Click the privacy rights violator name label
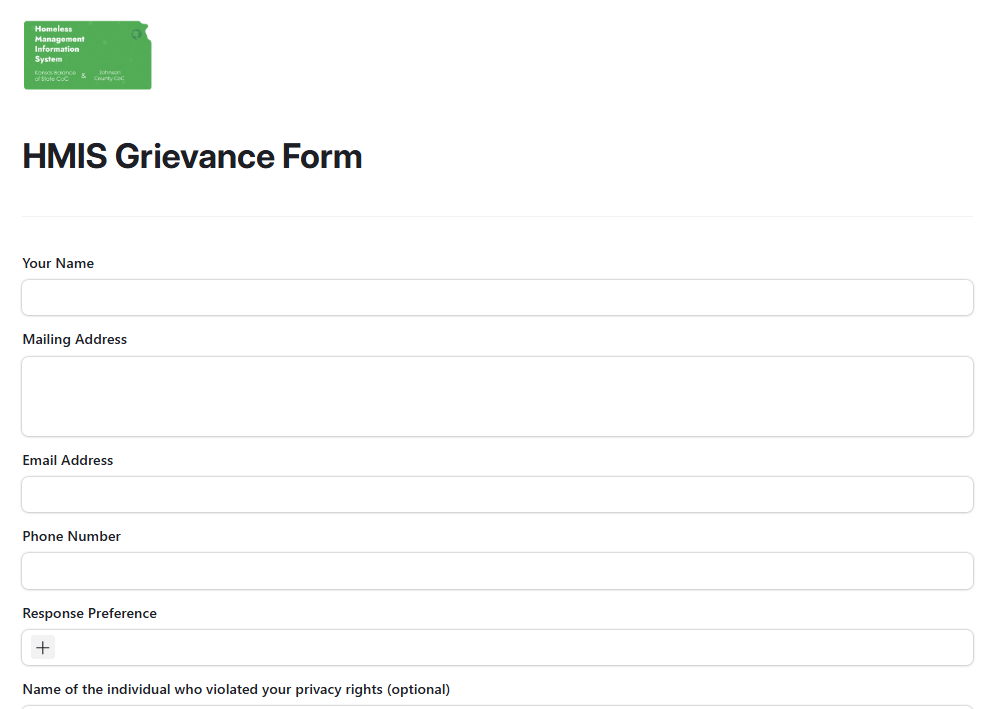 pos(236,690)
